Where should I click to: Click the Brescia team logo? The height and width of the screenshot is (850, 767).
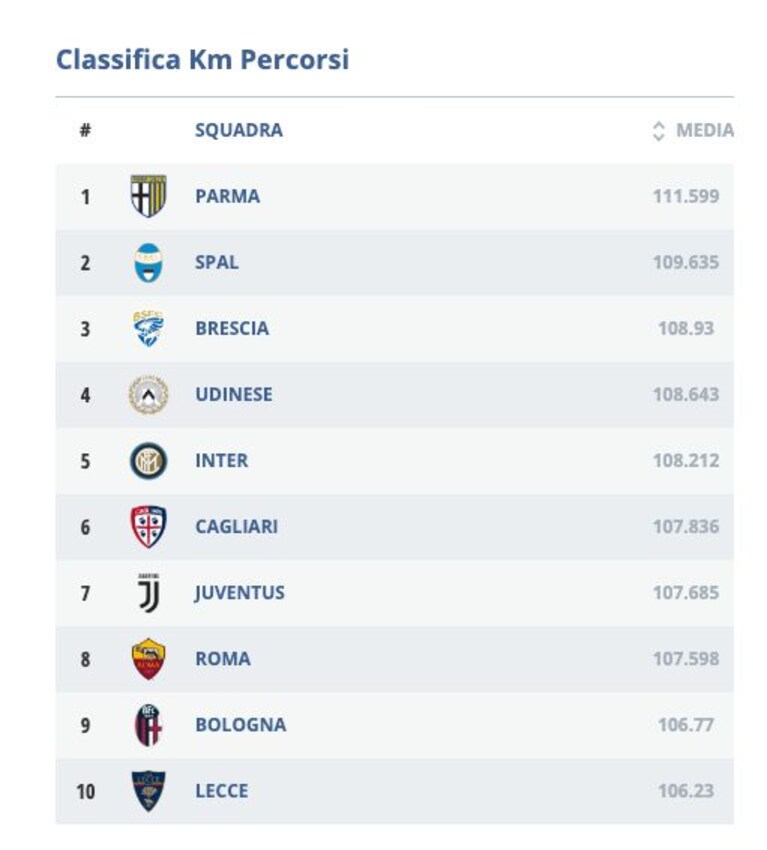tap(148, 329)
